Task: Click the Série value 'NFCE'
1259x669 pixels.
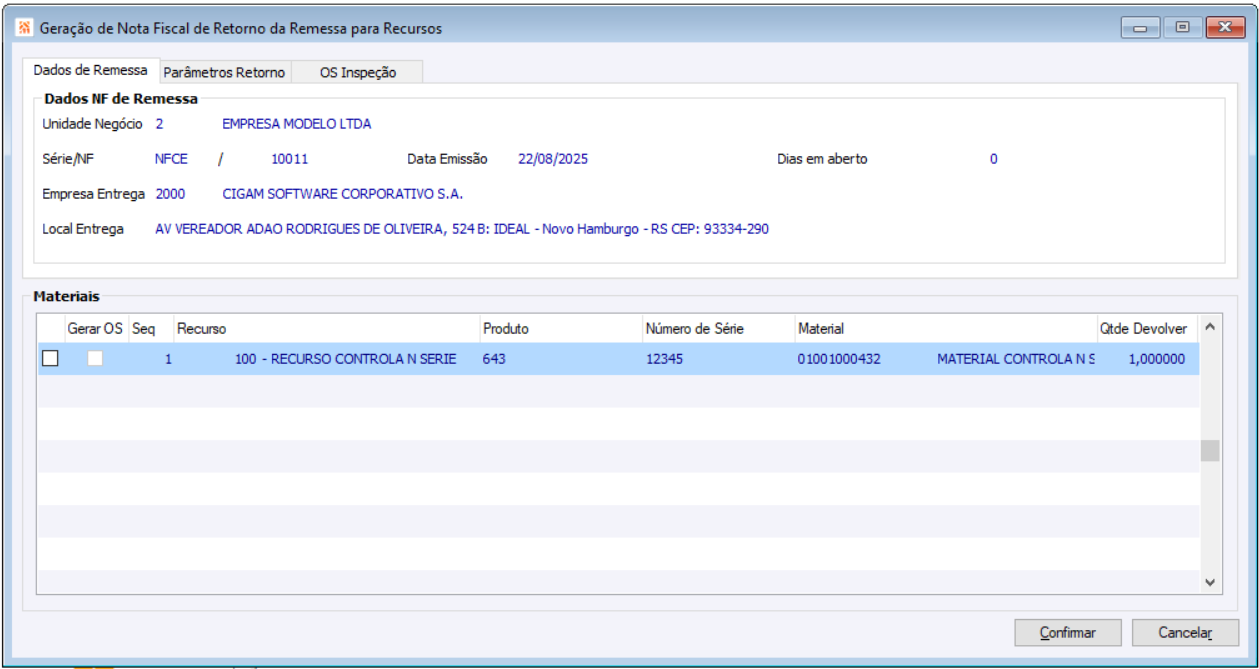Action: click(x=171, y=159)
